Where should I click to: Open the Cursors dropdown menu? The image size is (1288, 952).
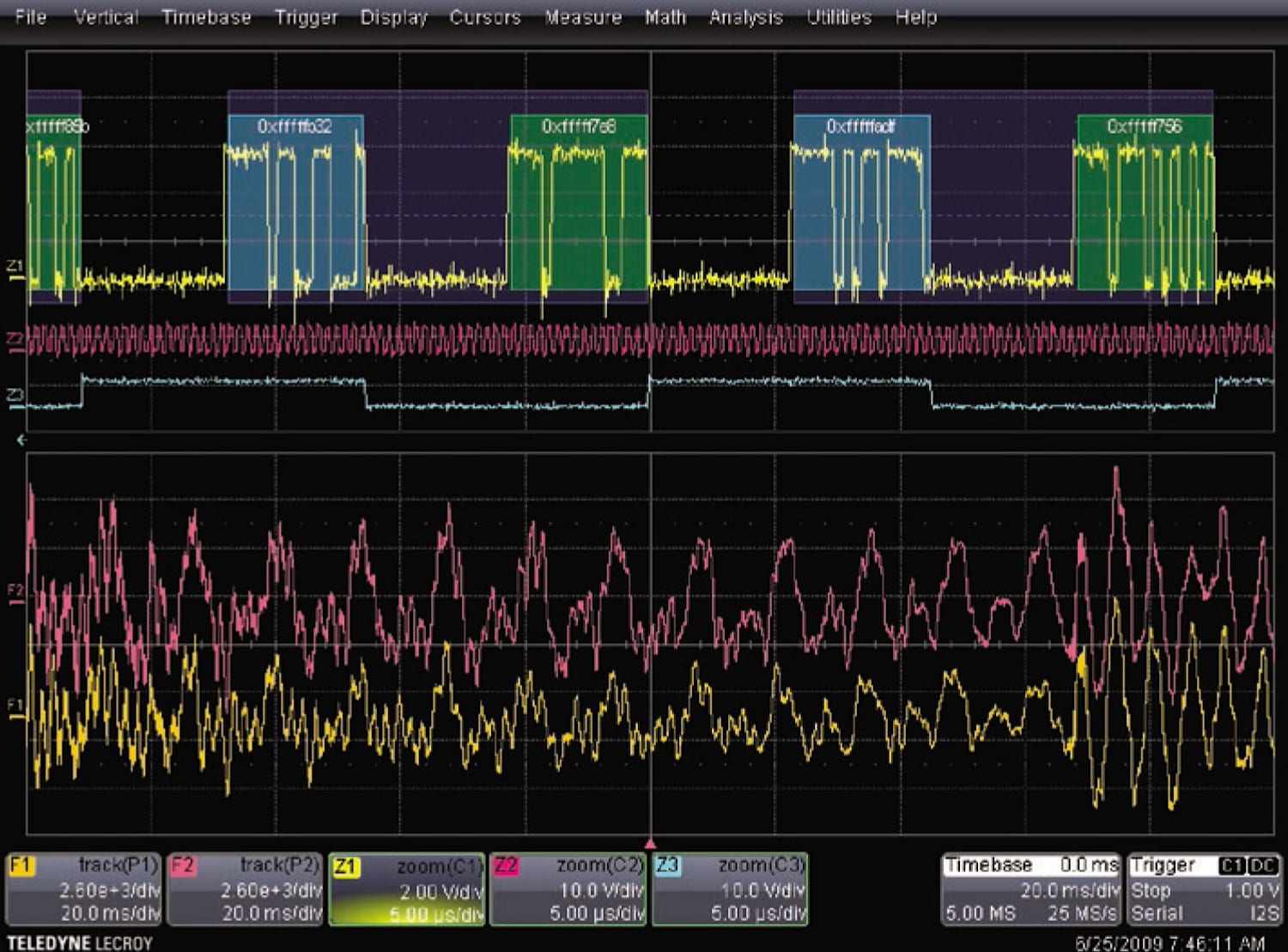pyautogui.click(x=486, y=17)
